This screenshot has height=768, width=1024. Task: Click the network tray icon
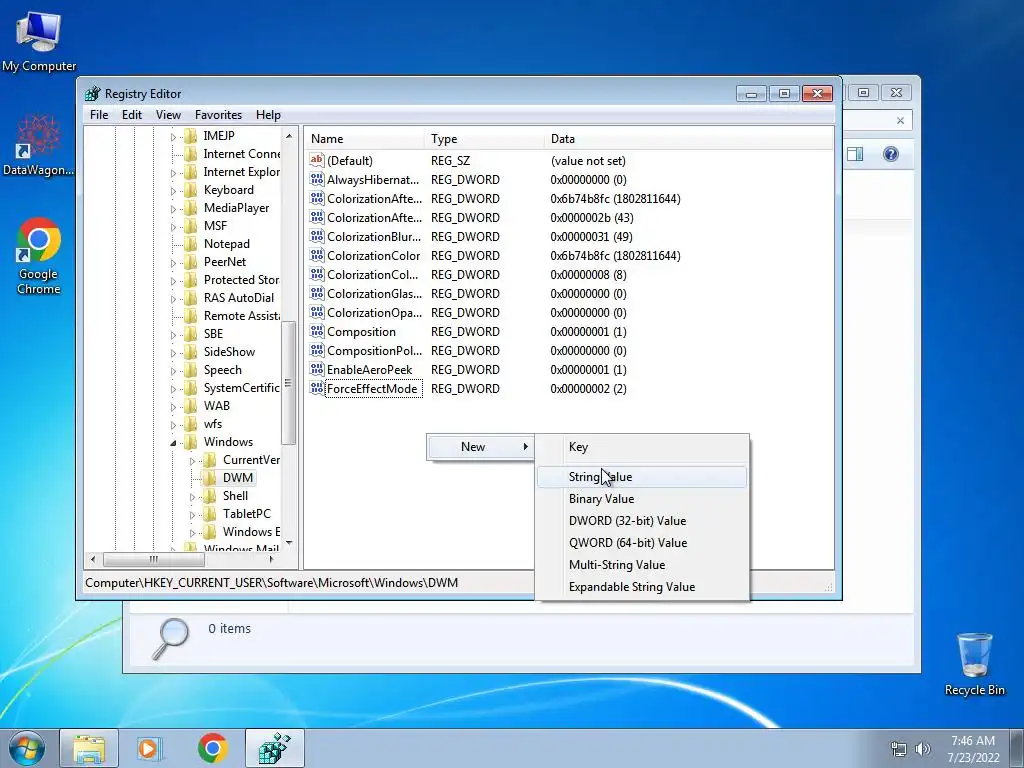899,749
